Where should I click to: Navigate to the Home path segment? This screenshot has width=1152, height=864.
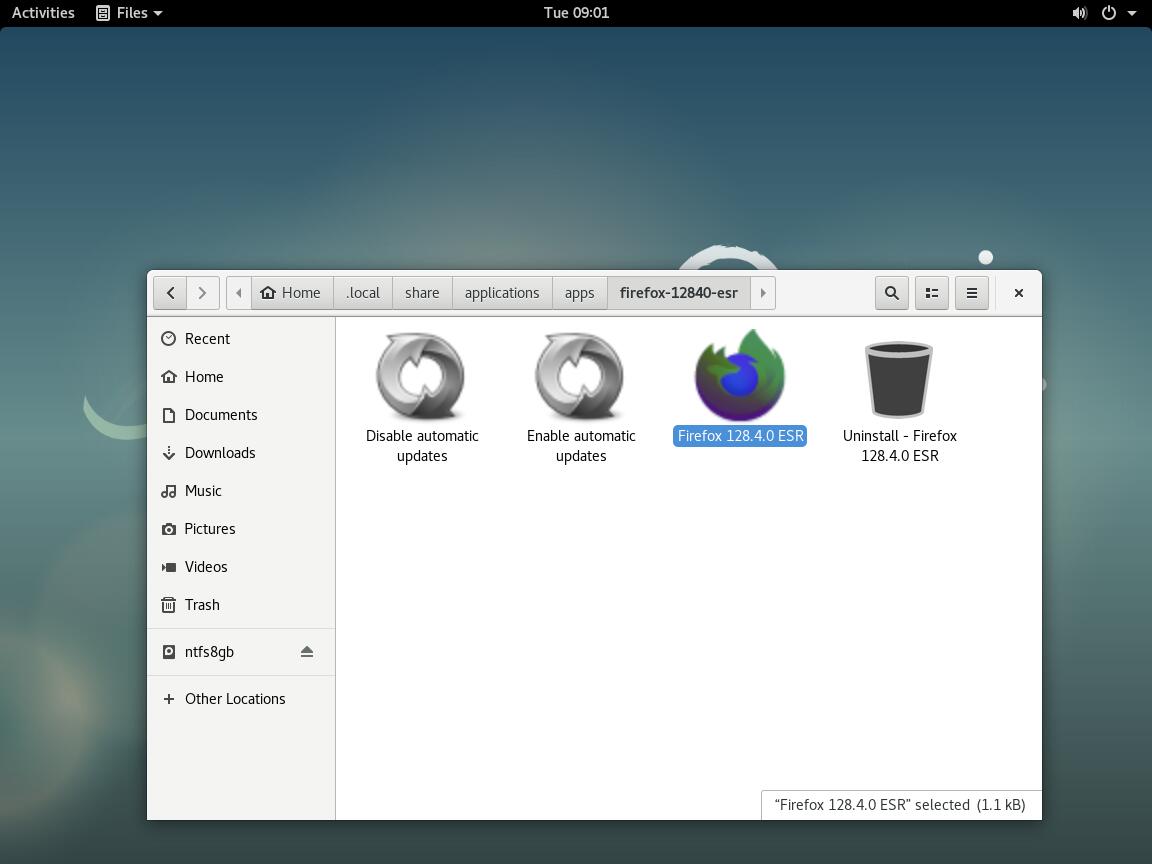(292, 293)
